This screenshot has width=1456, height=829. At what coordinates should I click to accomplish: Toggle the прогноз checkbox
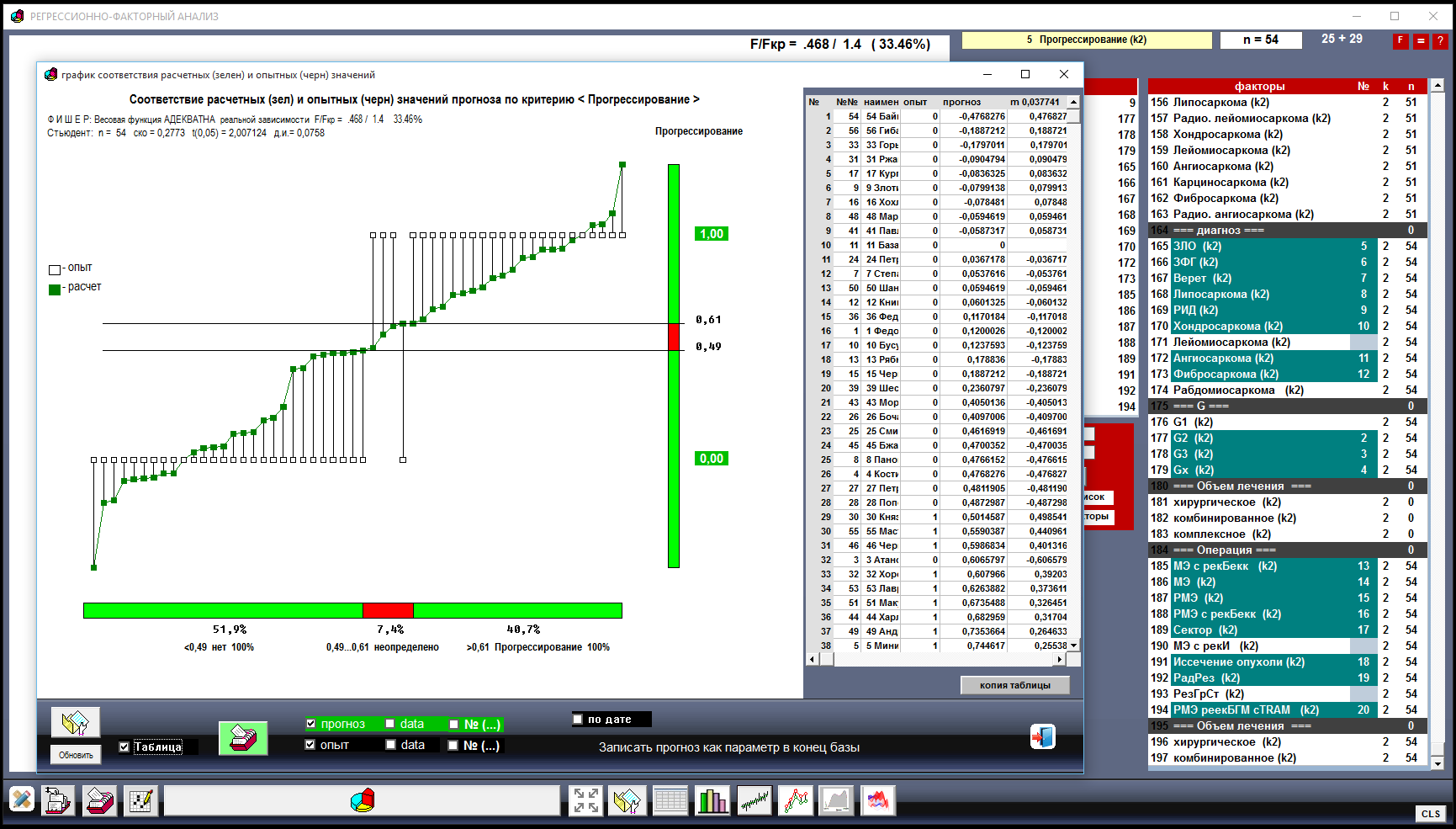311,724
